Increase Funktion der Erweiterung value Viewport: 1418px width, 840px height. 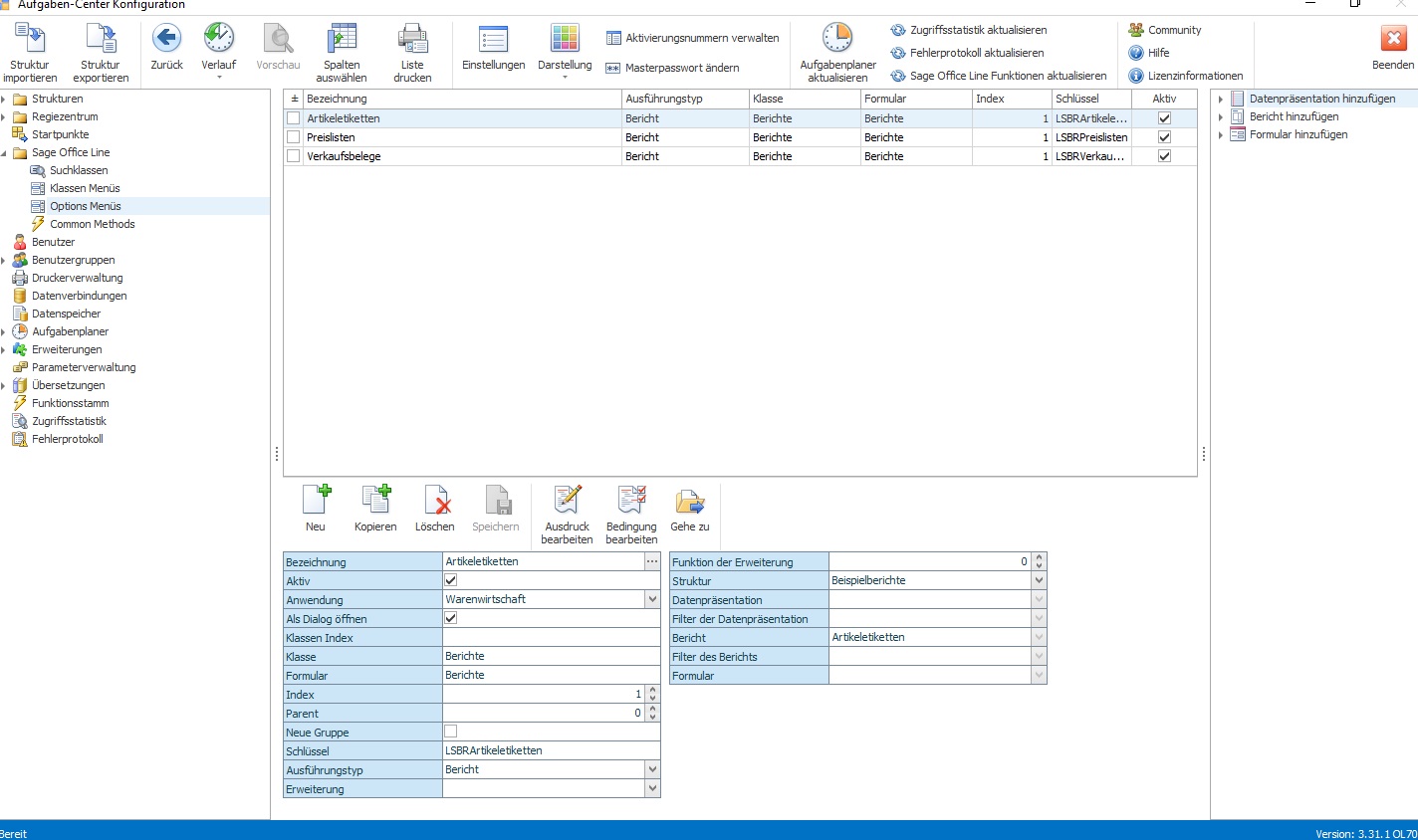coord(1040,557)
